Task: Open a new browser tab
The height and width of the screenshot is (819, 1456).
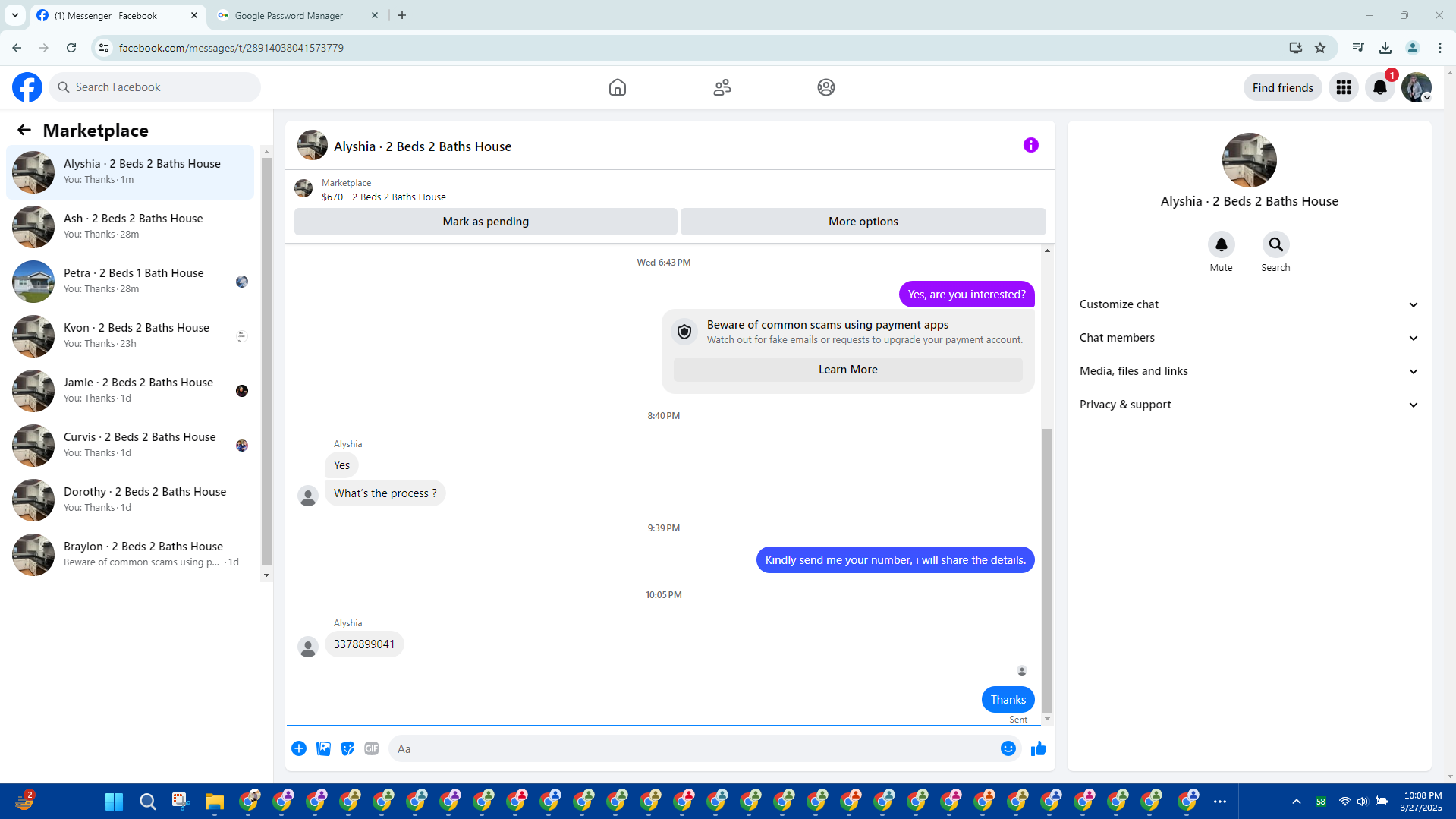Action: coord(402,15)
